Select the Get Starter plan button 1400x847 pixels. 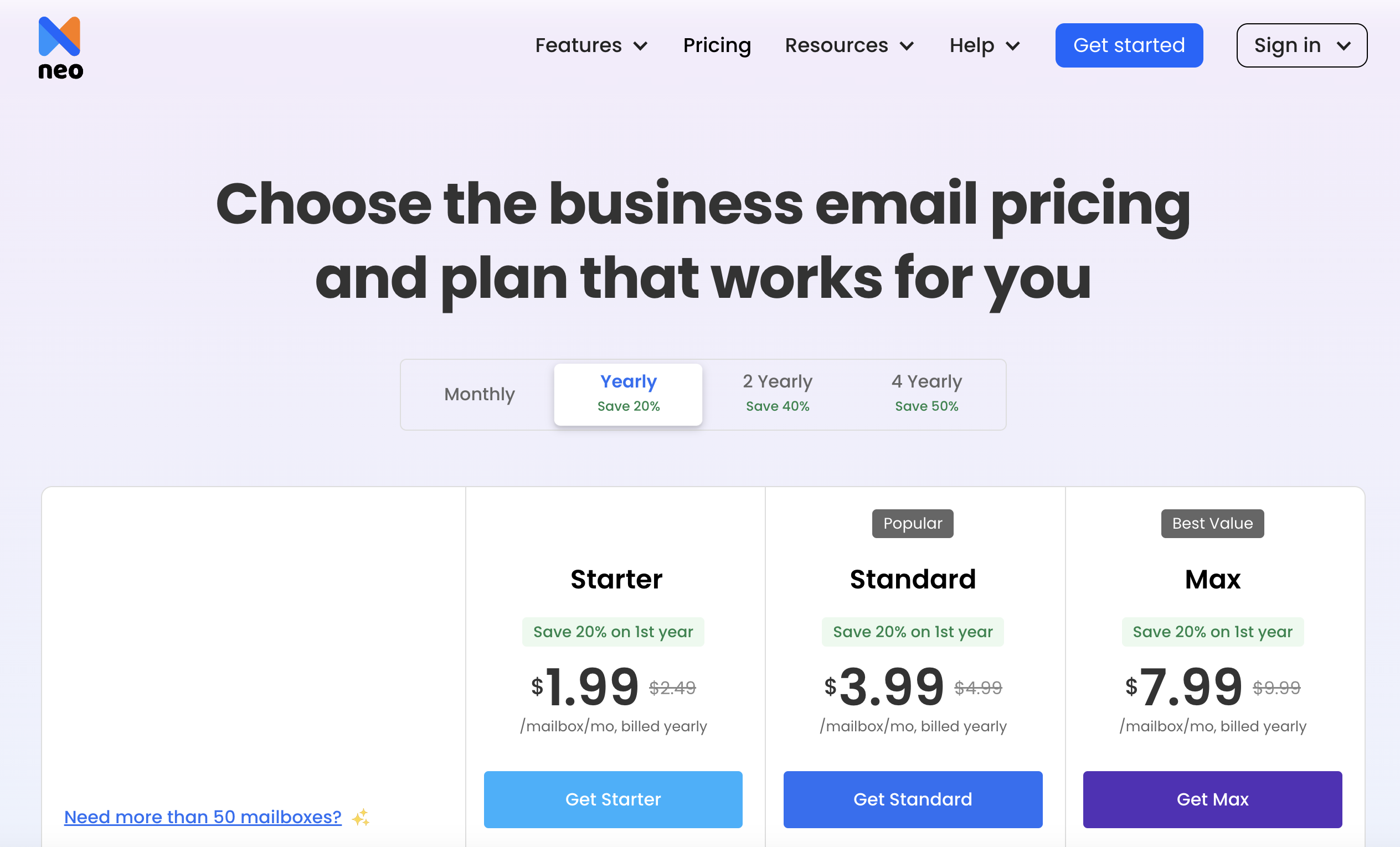tap(613, 799)
